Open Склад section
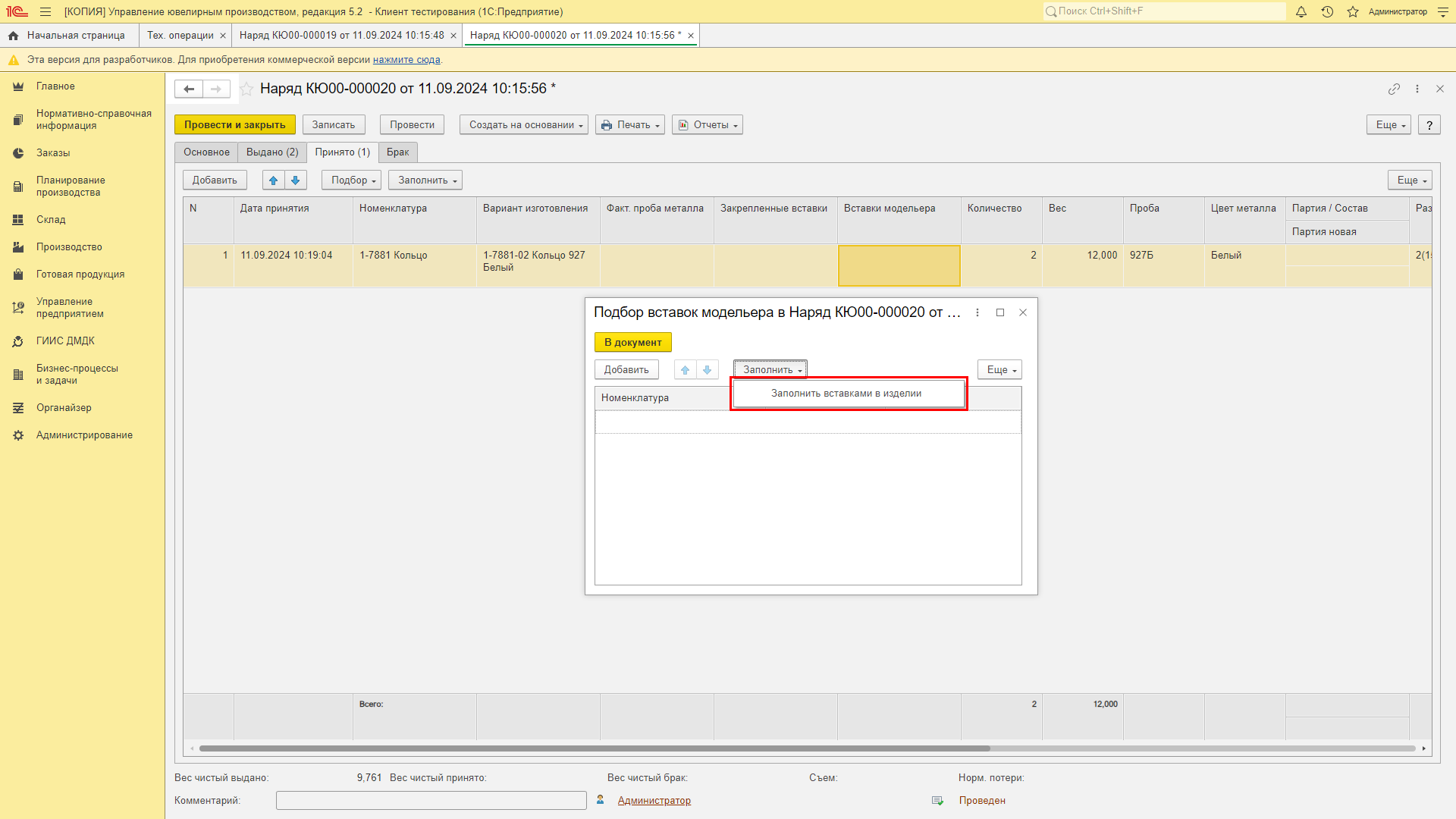The width and height of the screenshot is (1456, 819). pyautogui.click(x=51, y=220)
